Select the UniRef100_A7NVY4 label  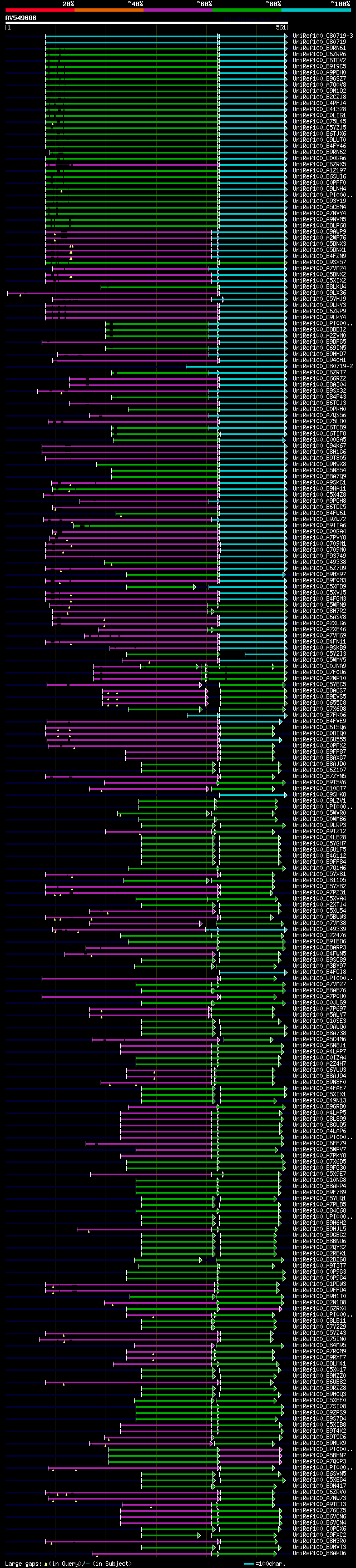[x=319, y=213]
